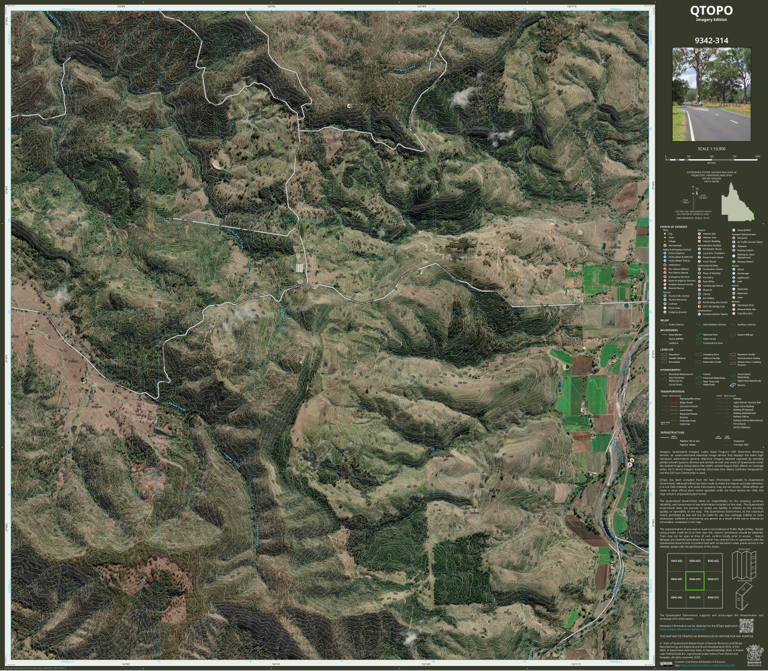This screenshot has height=671, width=768.
Task: Click the National Park boundary legend symbol
Action: tap(698, 335)
